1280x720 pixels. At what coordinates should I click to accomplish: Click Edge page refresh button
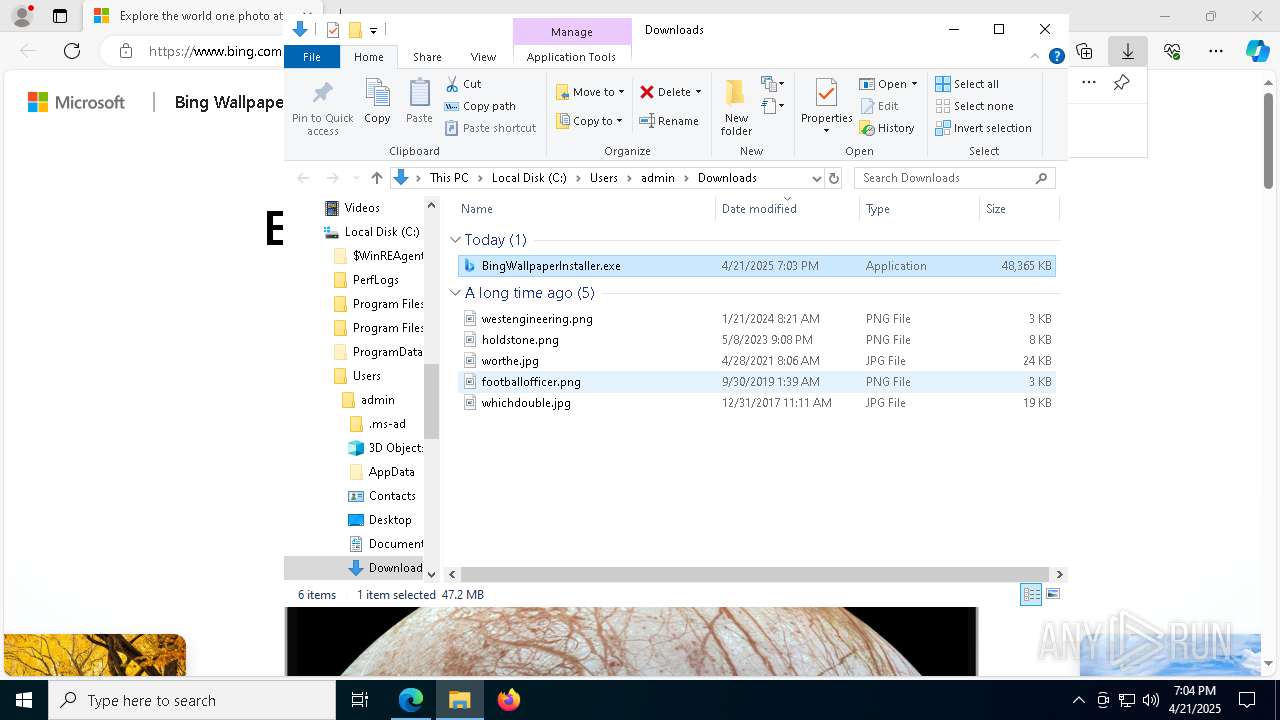(x=71, y=51)
